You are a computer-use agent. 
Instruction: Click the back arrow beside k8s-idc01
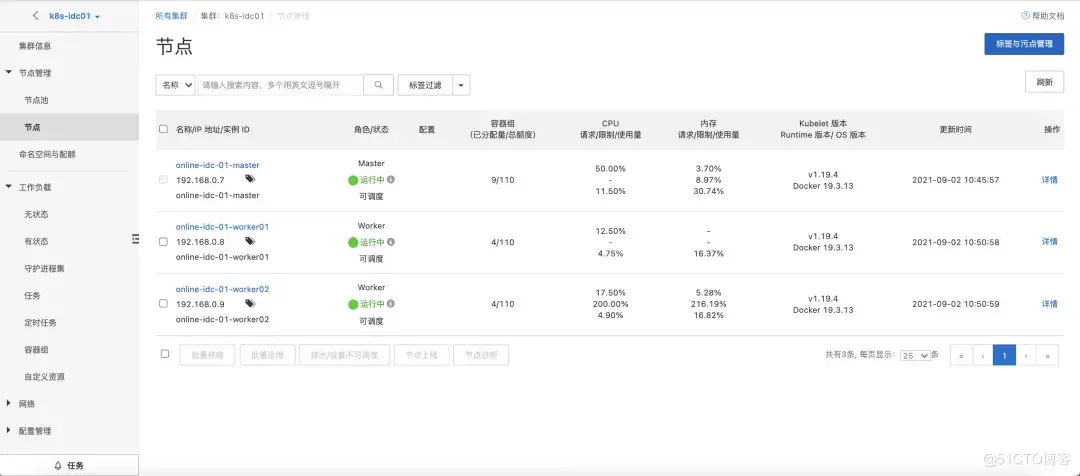[x=36, y=16]
